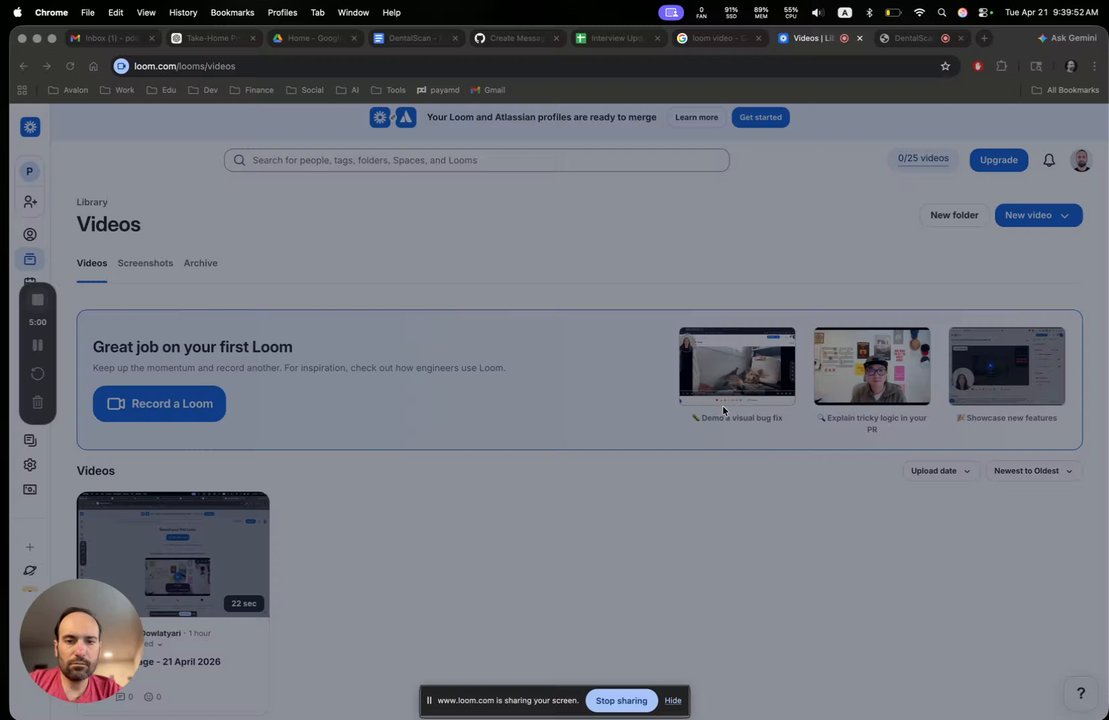Open a new Chrome tab

pos(984,38)
